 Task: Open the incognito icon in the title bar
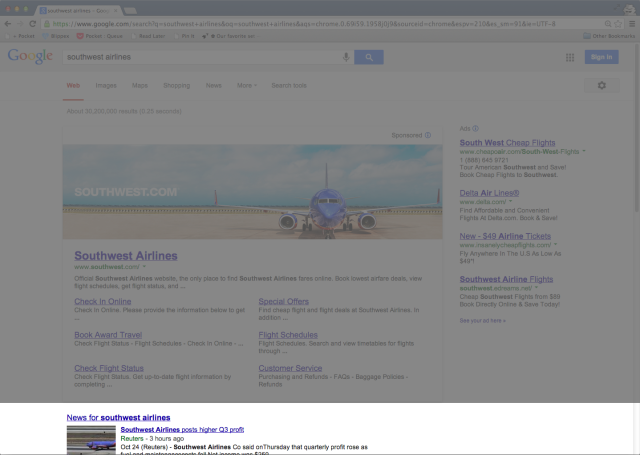[x=629, y=9]
